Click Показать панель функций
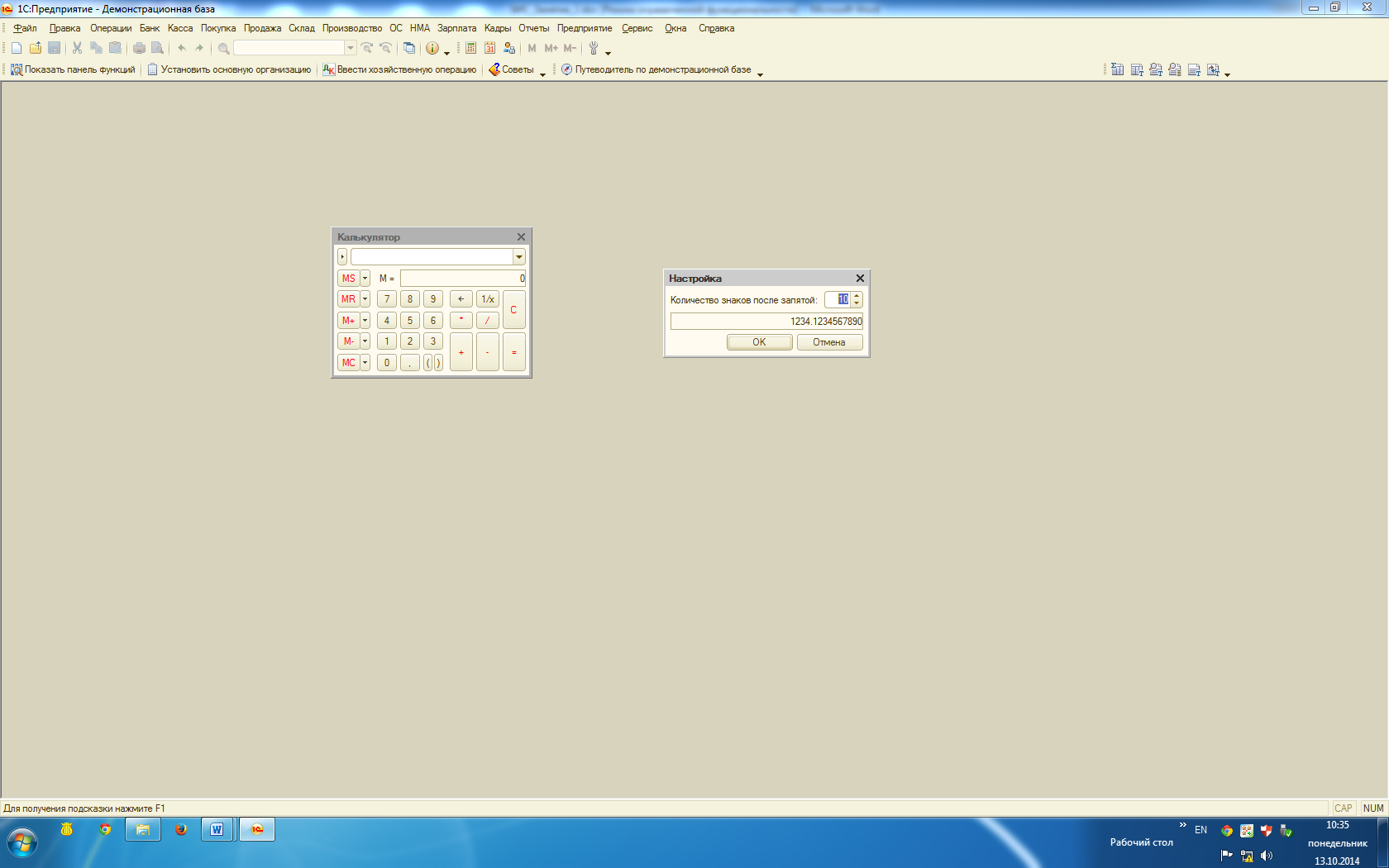The height and width of the screenshot is (868, 1389). [73, 69]
